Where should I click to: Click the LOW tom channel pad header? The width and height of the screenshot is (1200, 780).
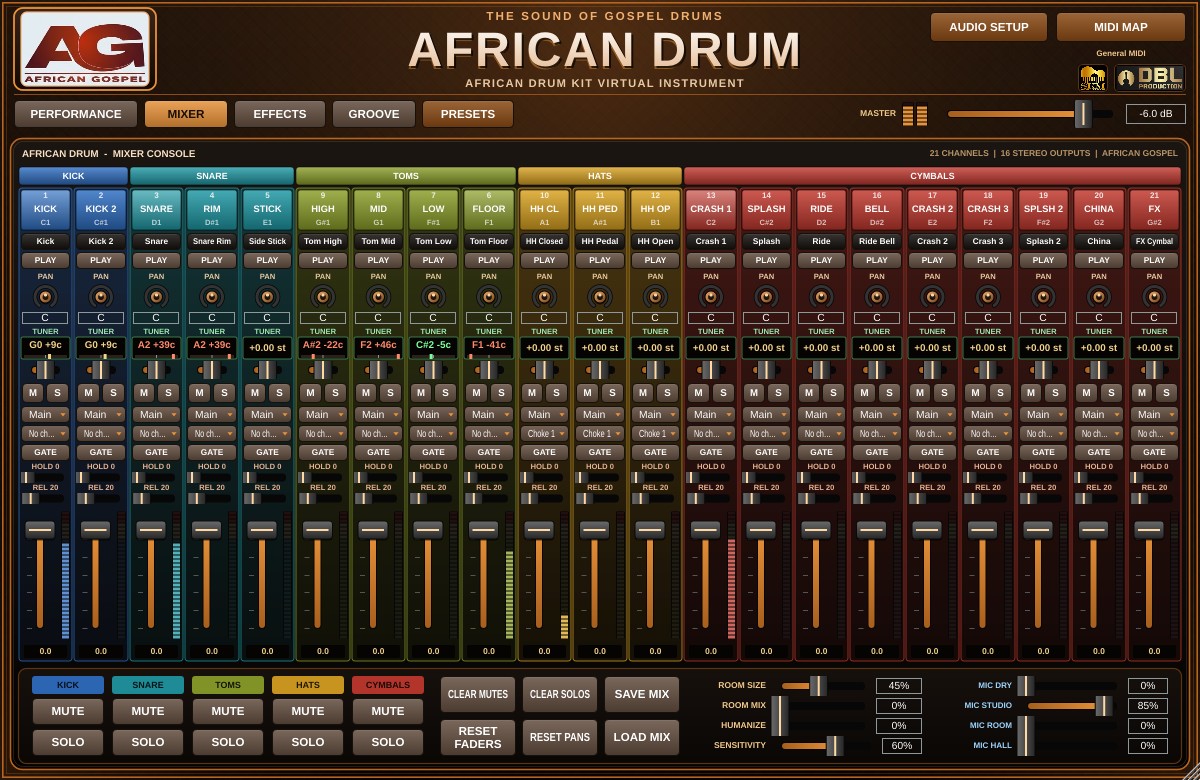(x=433, y=209)
